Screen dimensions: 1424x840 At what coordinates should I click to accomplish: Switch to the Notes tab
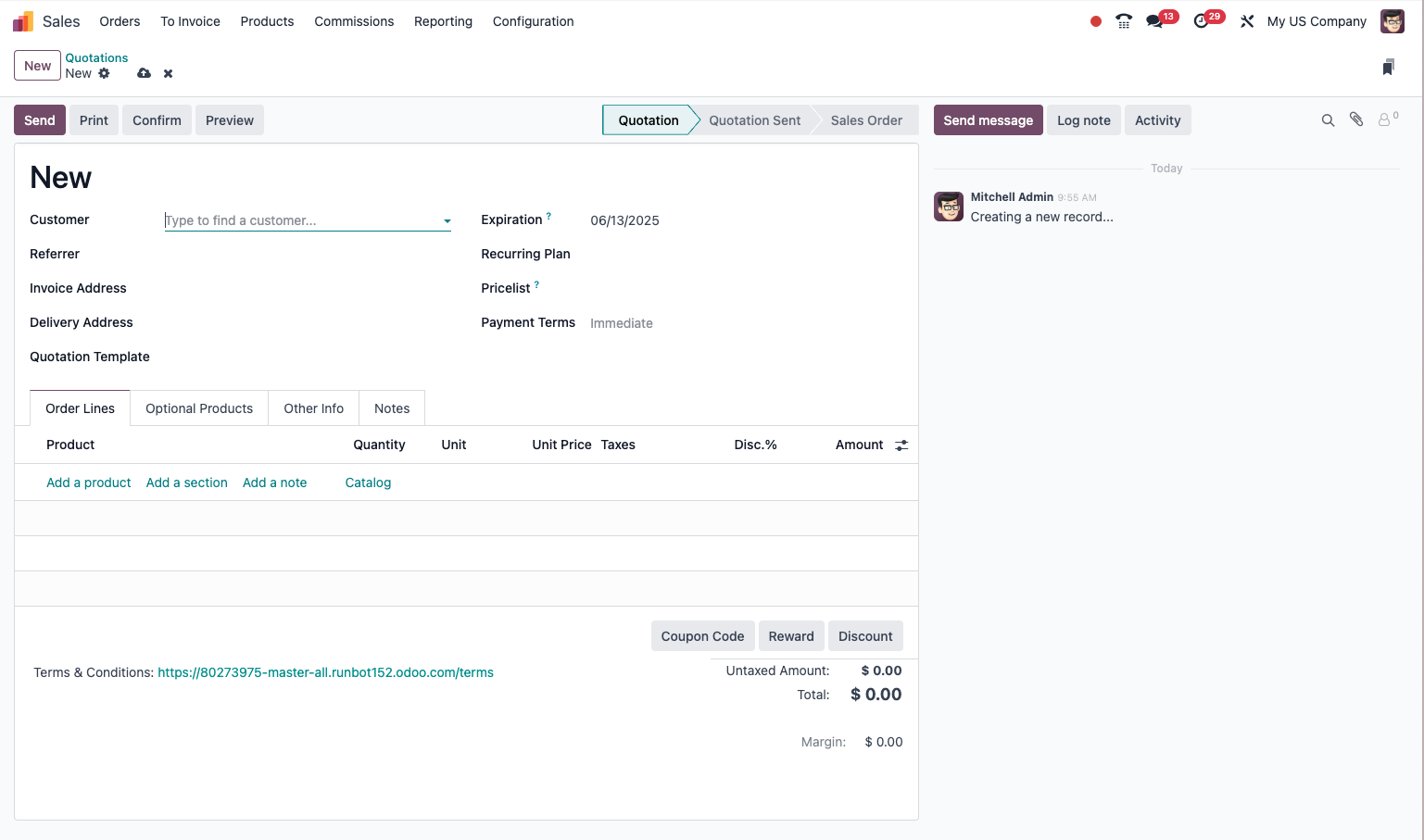(392, 408)
